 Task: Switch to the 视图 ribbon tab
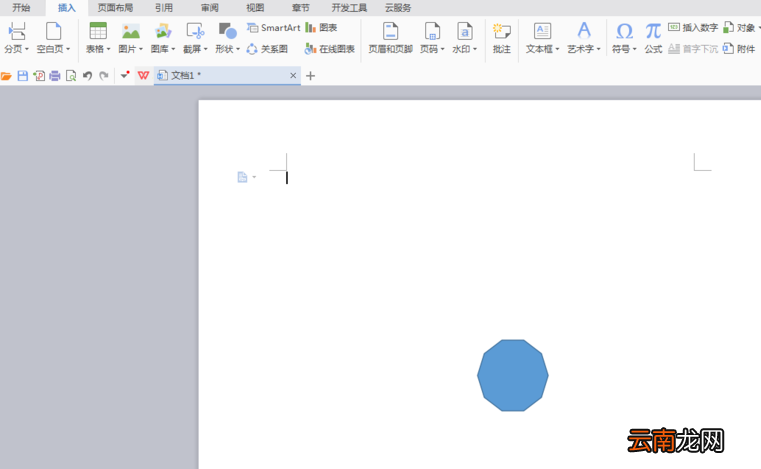pos(255,8)
